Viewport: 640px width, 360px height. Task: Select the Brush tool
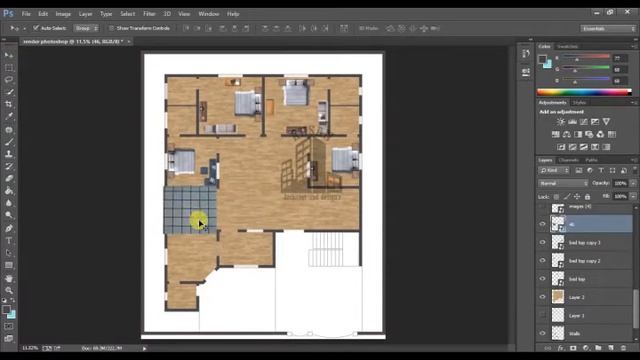click(9, 142)
